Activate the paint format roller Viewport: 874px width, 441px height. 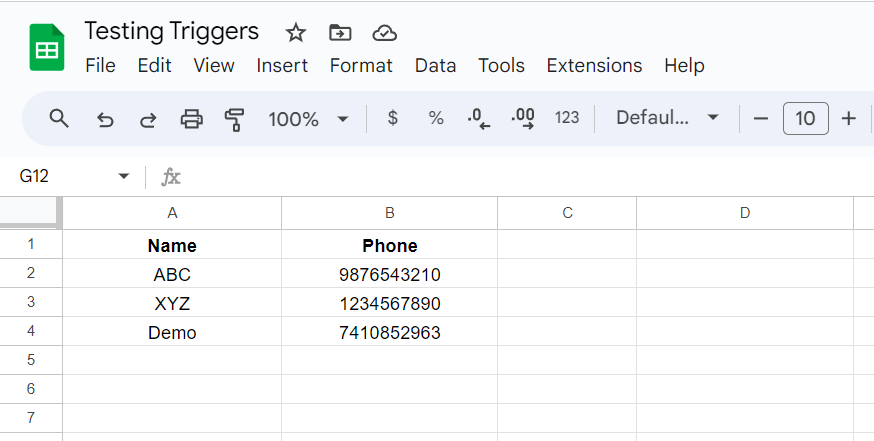(x=234, y=119)
